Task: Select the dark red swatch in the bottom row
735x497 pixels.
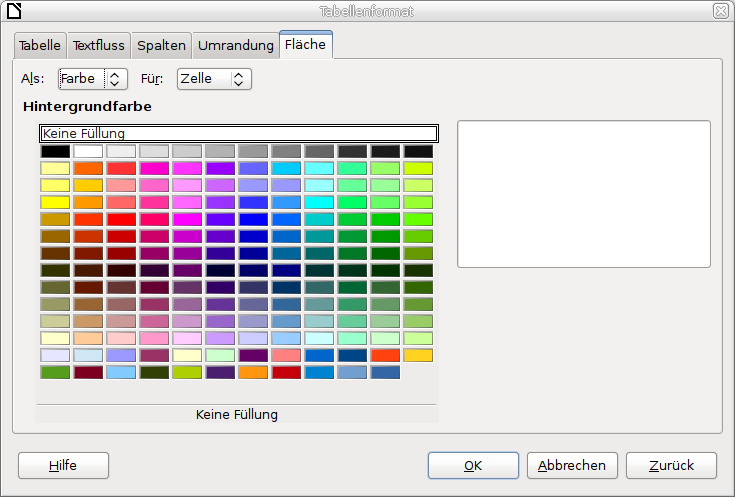Action: (x=88, y=372)
